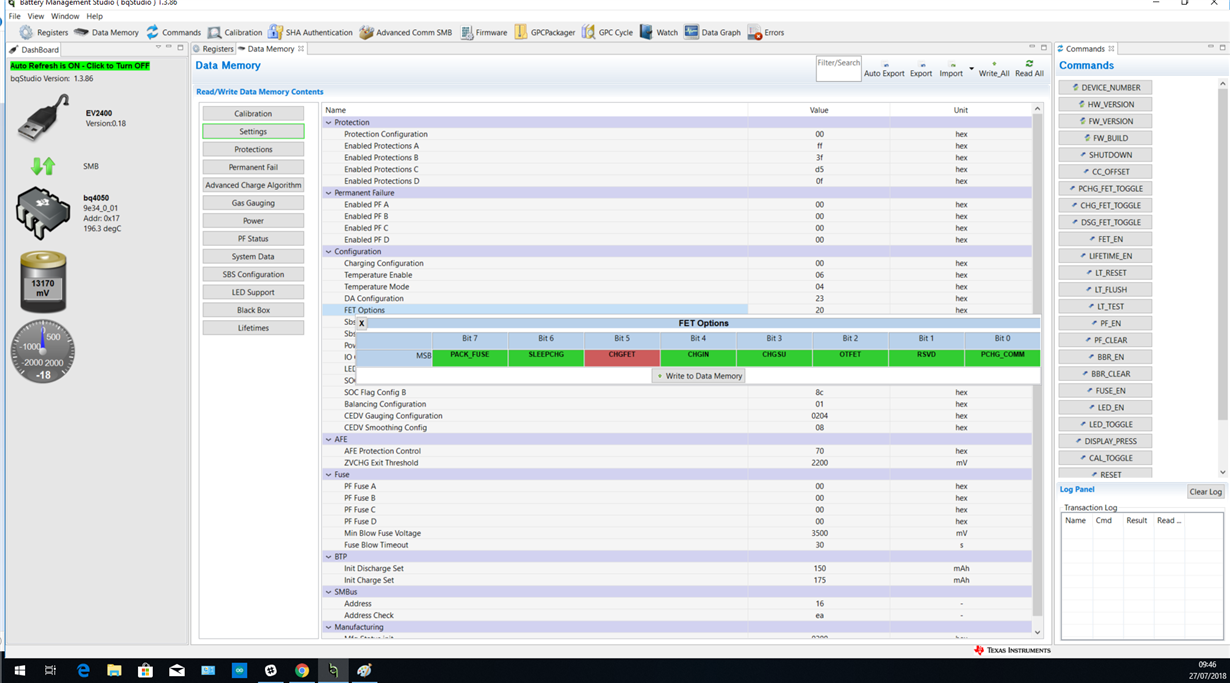
Task: Launch the GPC Cycle tool
Action: coord(607,32)
